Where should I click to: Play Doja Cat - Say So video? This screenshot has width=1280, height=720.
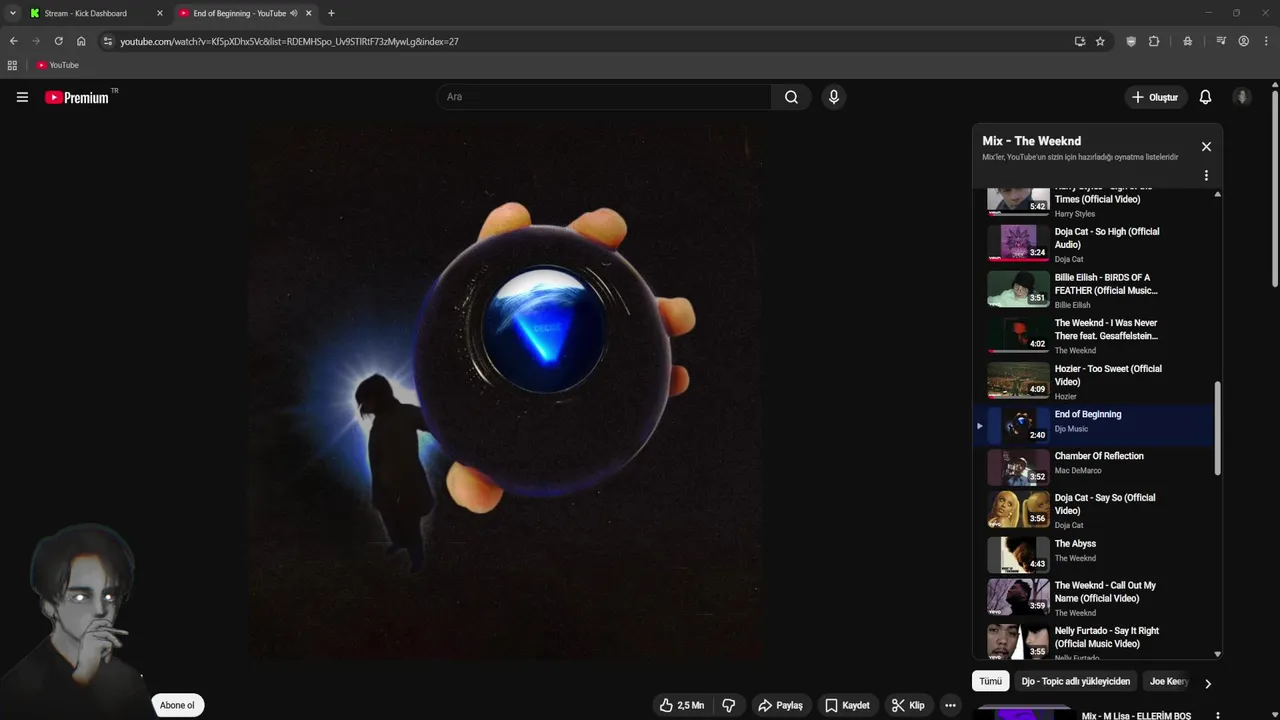click(1095, 509)
